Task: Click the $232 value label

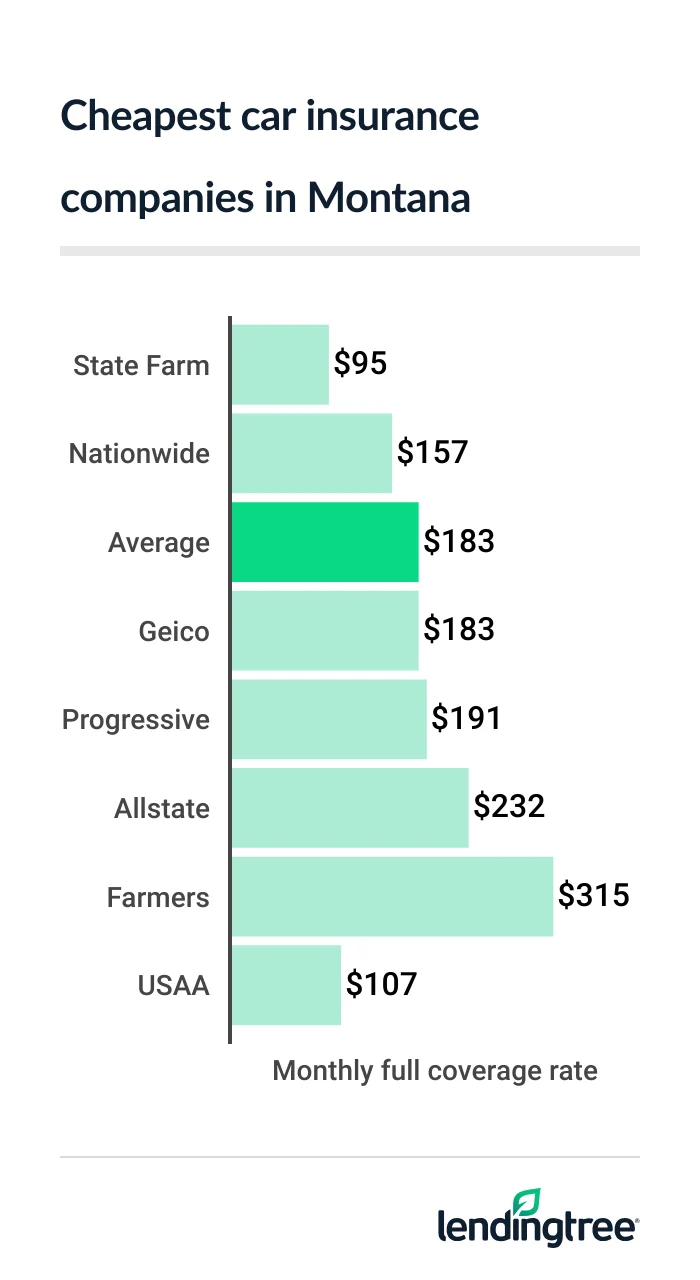Action: tap(509, 807)
